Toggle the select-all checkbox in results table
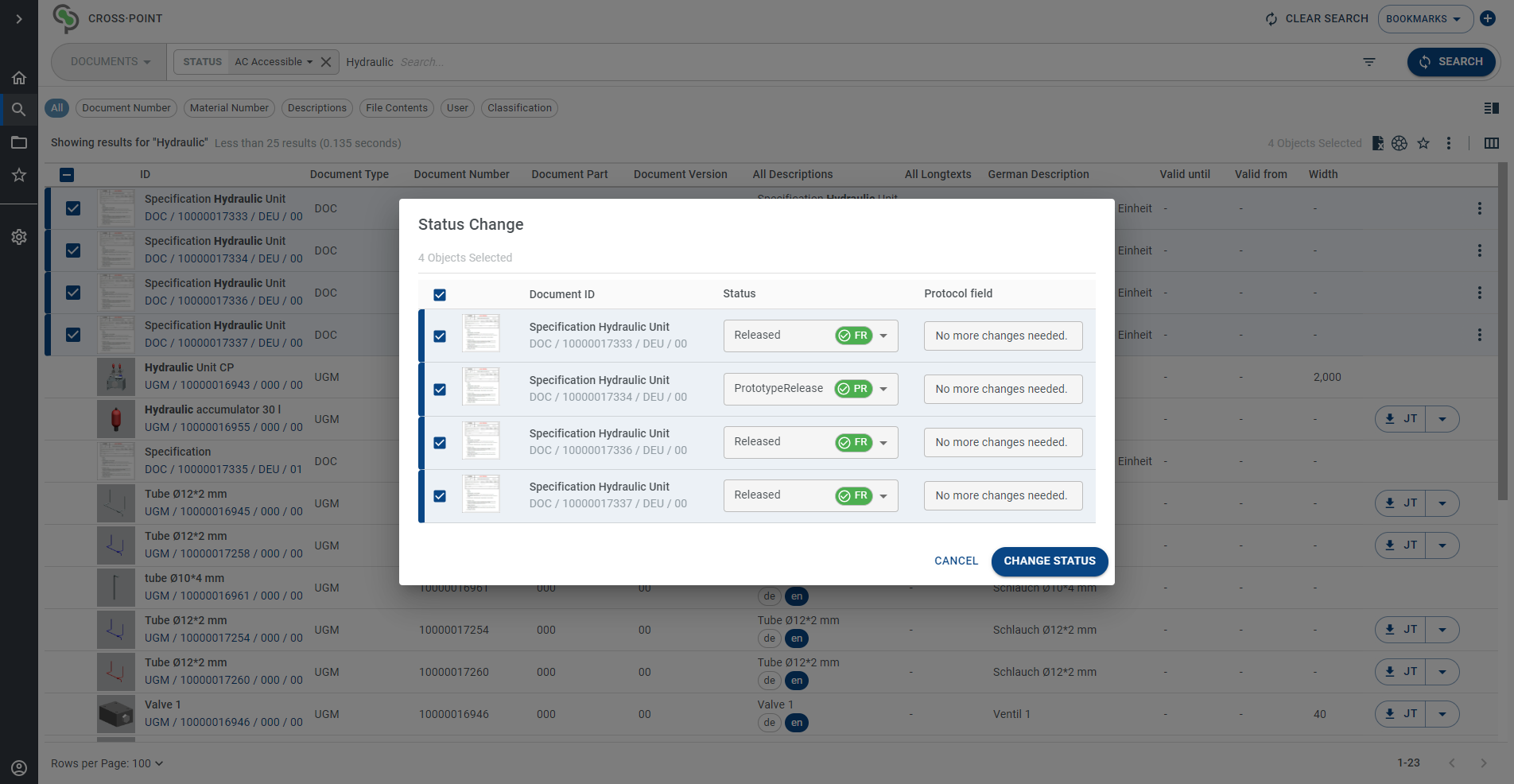Viewport: 1514px width, 784px height. coord(67,175)
